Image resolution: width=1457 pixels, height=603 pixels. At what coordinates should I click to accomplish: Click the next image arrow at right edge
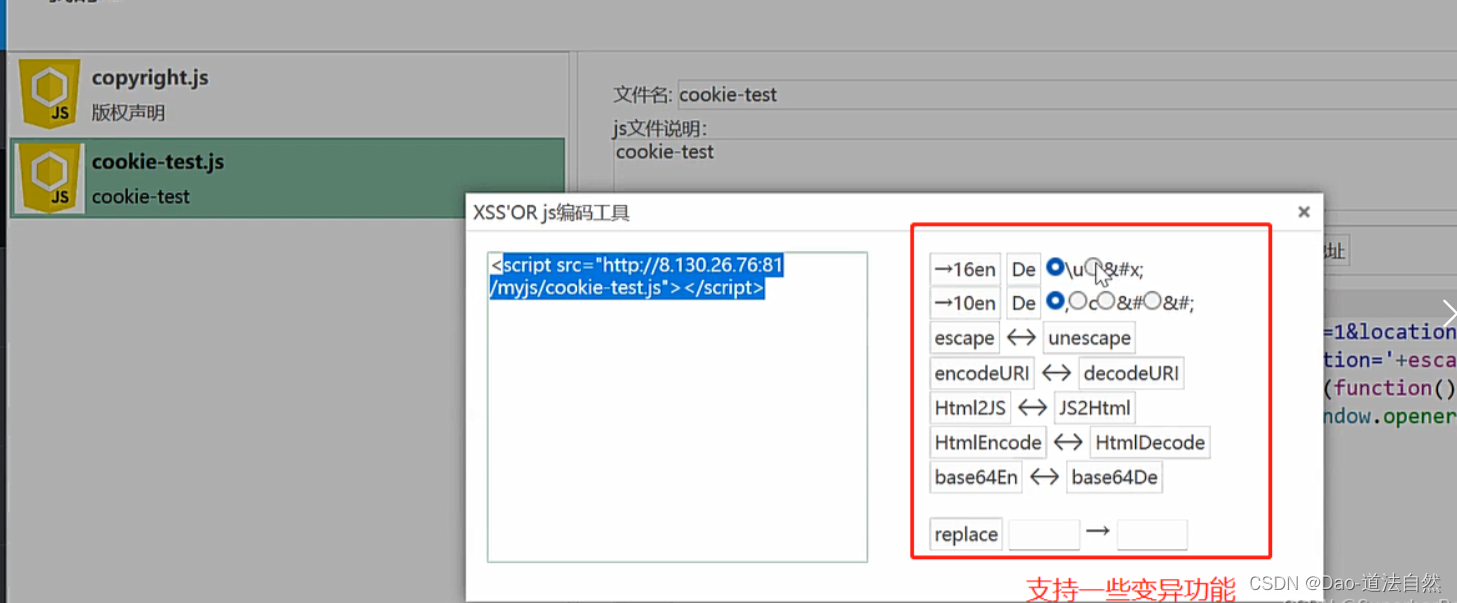click(1447, 312)
